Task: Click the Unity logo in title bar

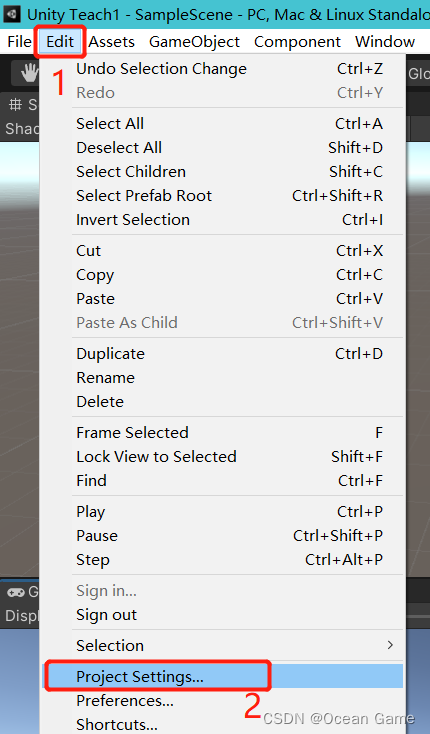Action: pyautogui.click(x=12, y=14)
